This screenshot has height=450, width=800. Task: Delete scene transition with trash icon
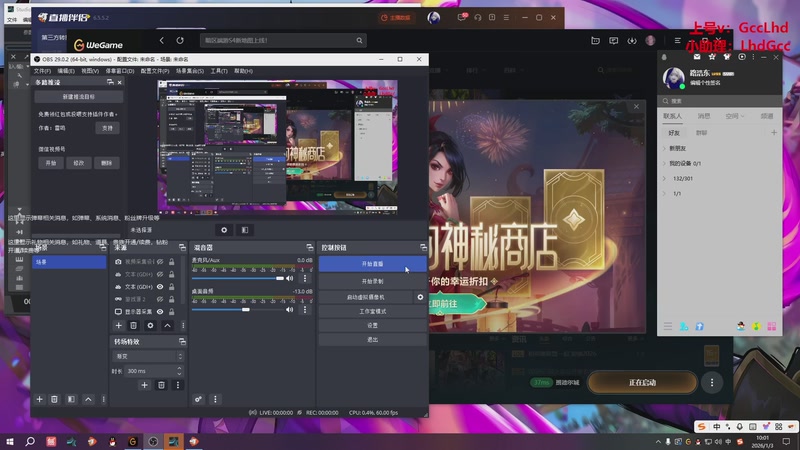(161, 385)
